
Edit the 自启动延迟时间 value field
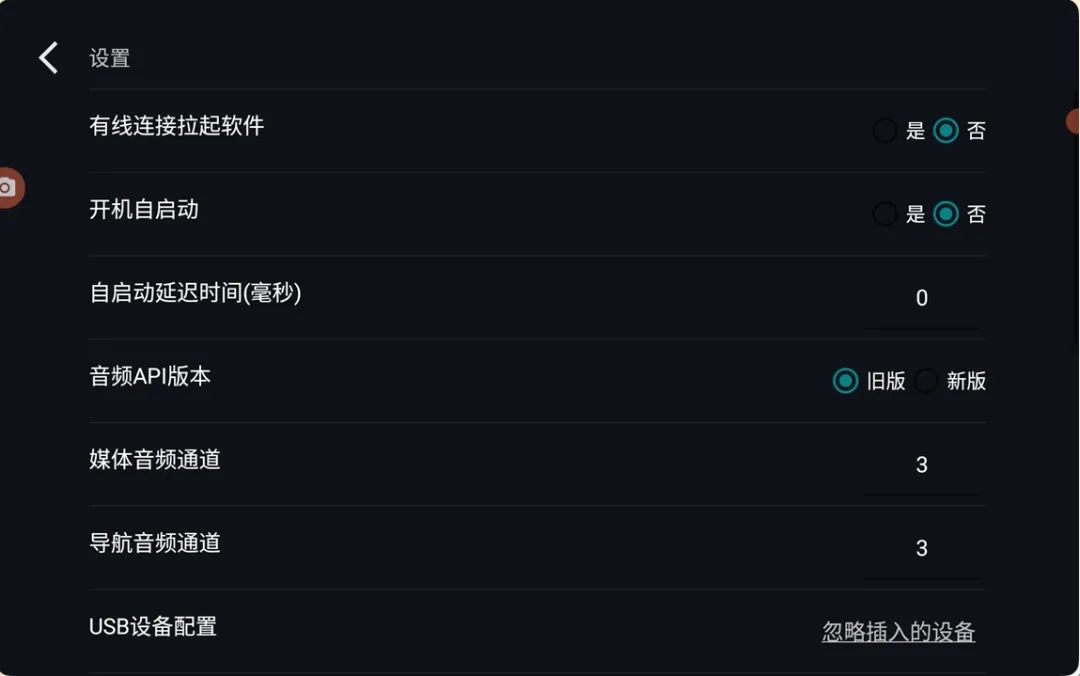[922, 299]
